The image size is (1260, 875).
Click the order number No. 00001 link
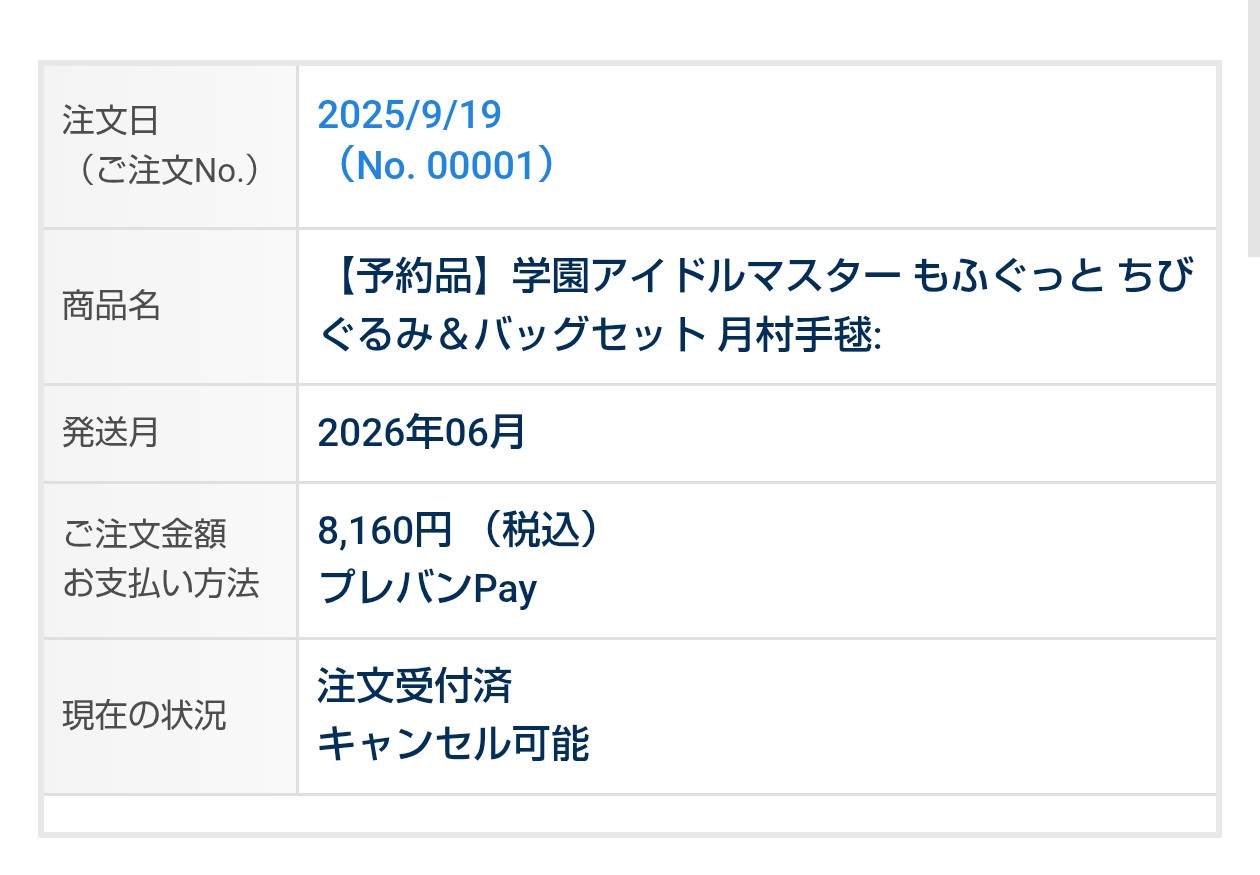[x=436, y=167]
